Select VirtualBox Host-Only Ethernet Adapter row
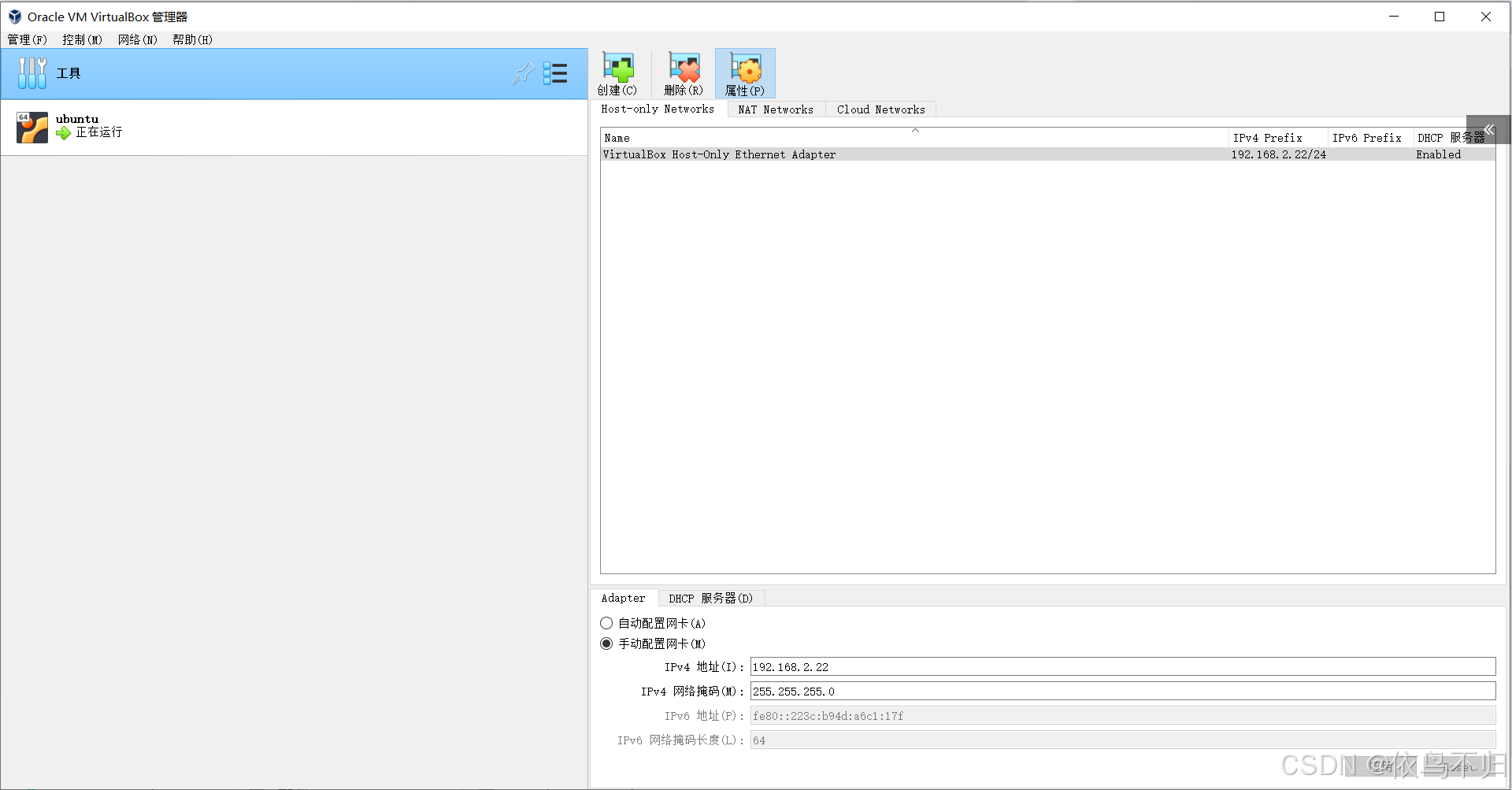This screenshot has height=790, width=1512. click(x=1047, y=154)
